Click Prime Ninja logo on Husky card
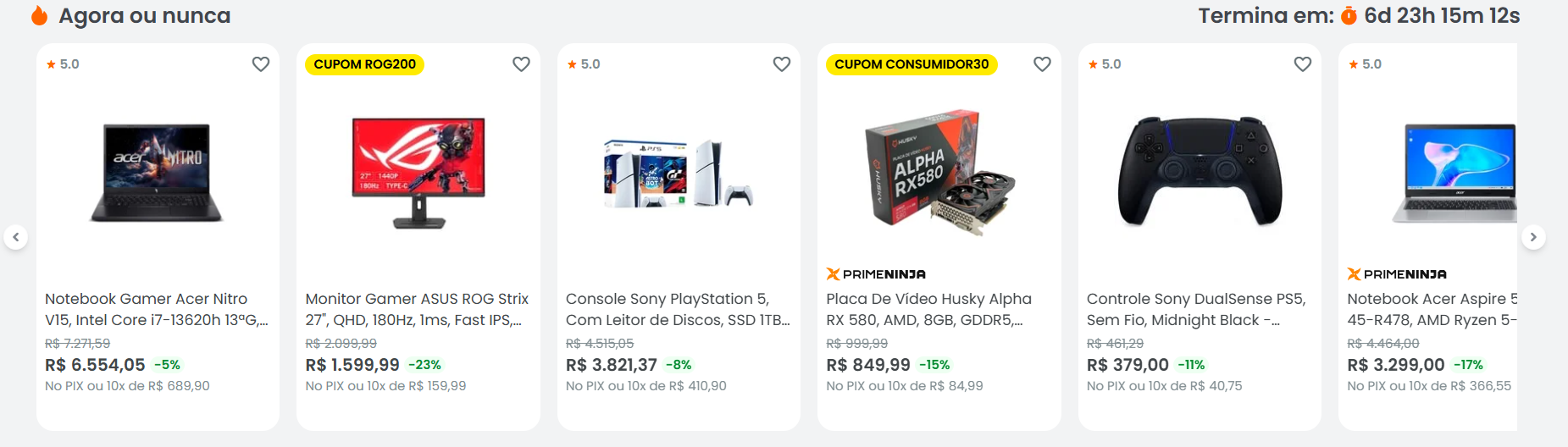This screenshot has width=1568, height=447. 876,274
